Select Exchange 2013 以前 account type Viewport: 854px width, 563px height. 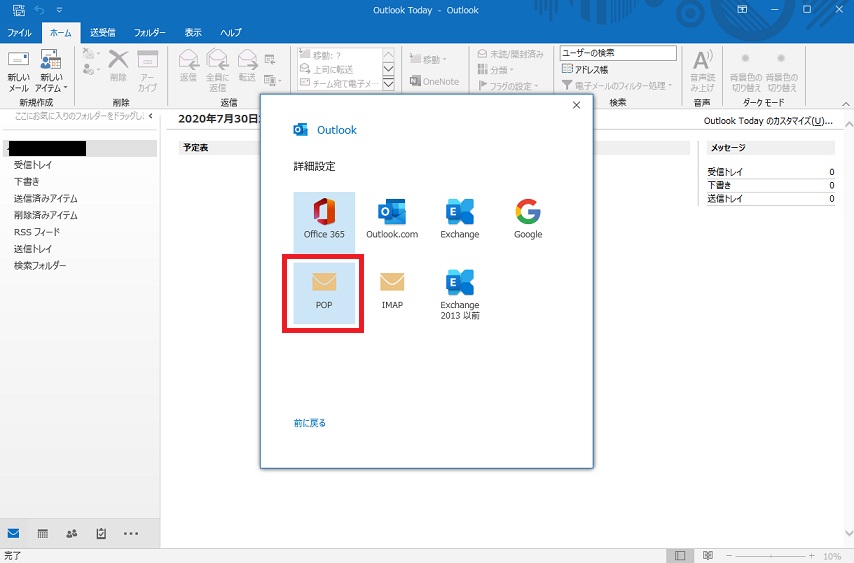pos(460,294)
